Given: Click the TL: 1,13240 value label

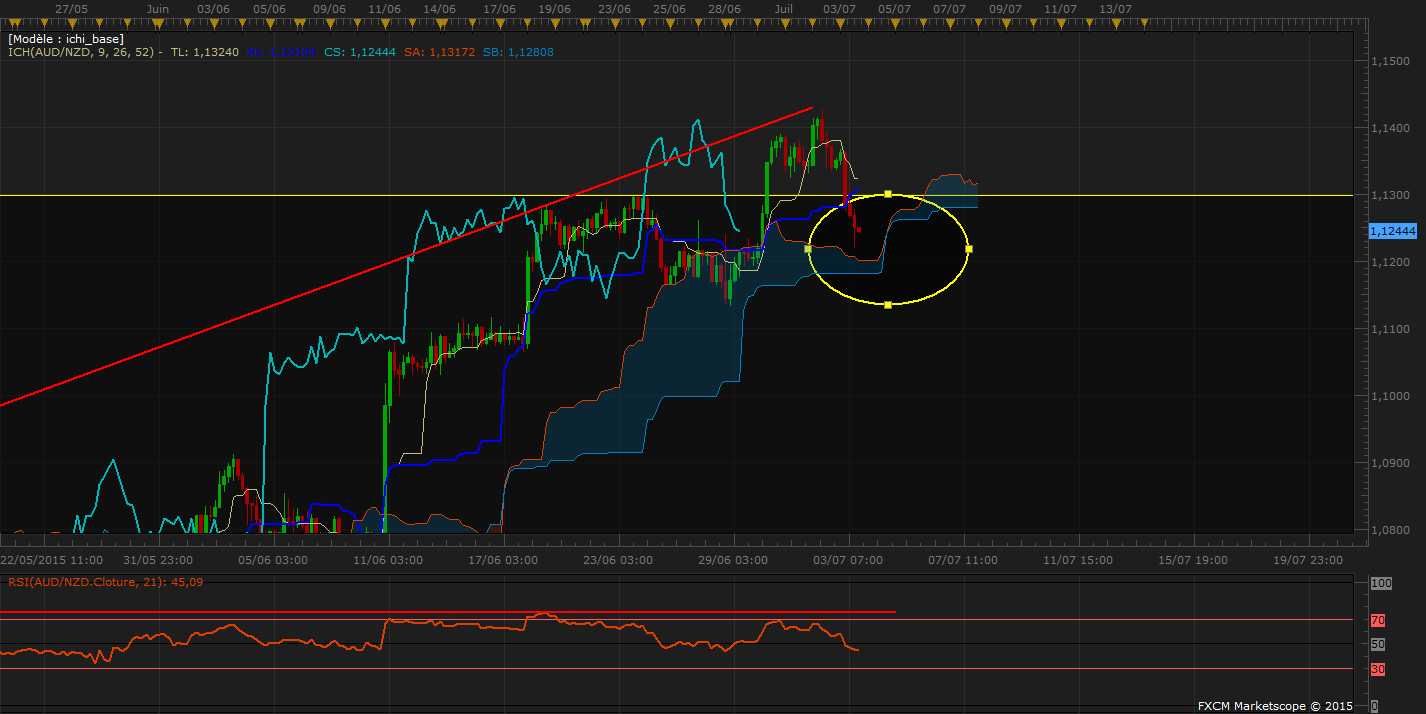Looking at the screenshot, I should (x=206, y=51).
